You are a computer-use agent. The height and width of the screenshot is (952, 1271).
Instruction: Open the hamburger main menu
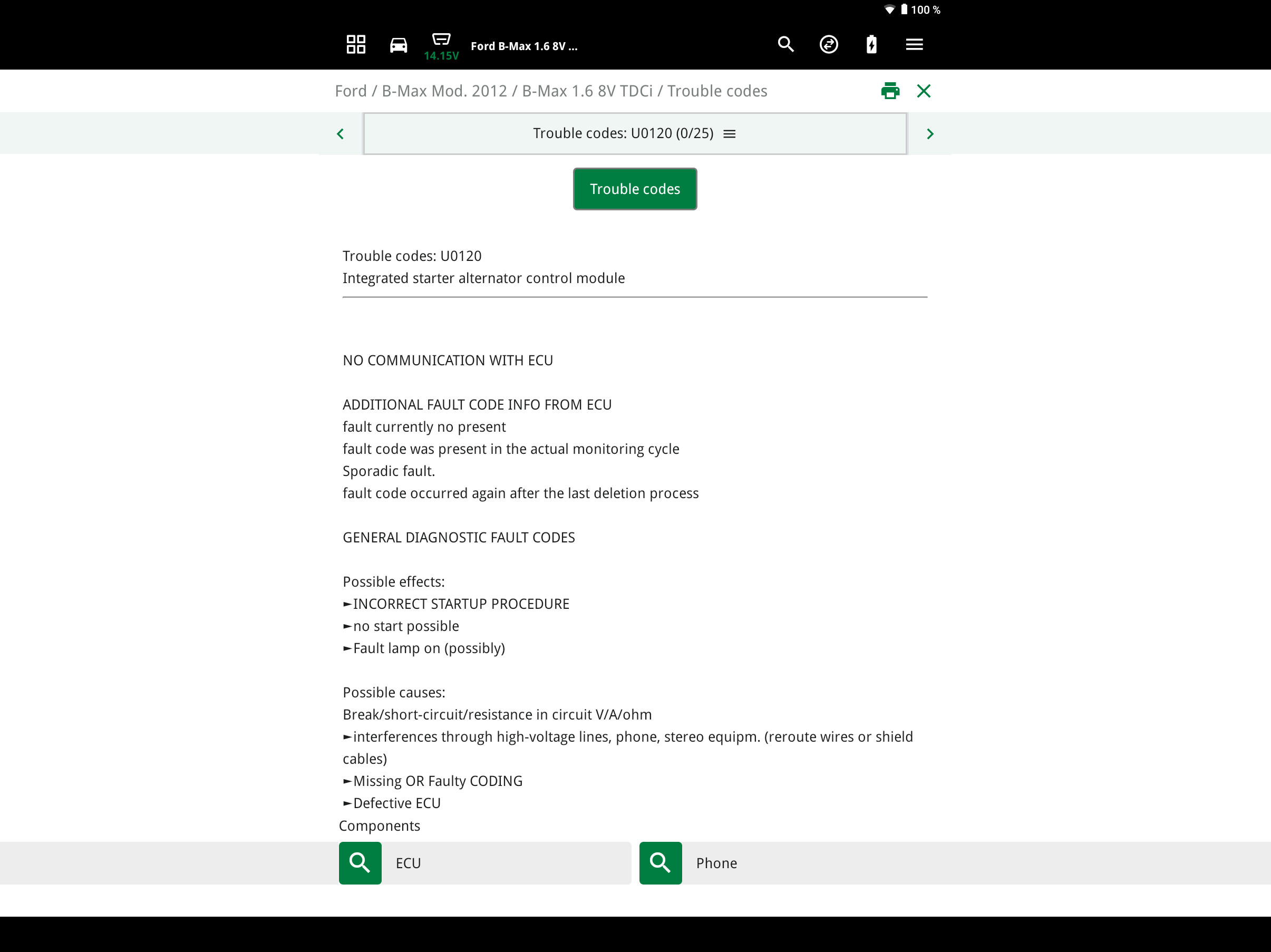914,44
